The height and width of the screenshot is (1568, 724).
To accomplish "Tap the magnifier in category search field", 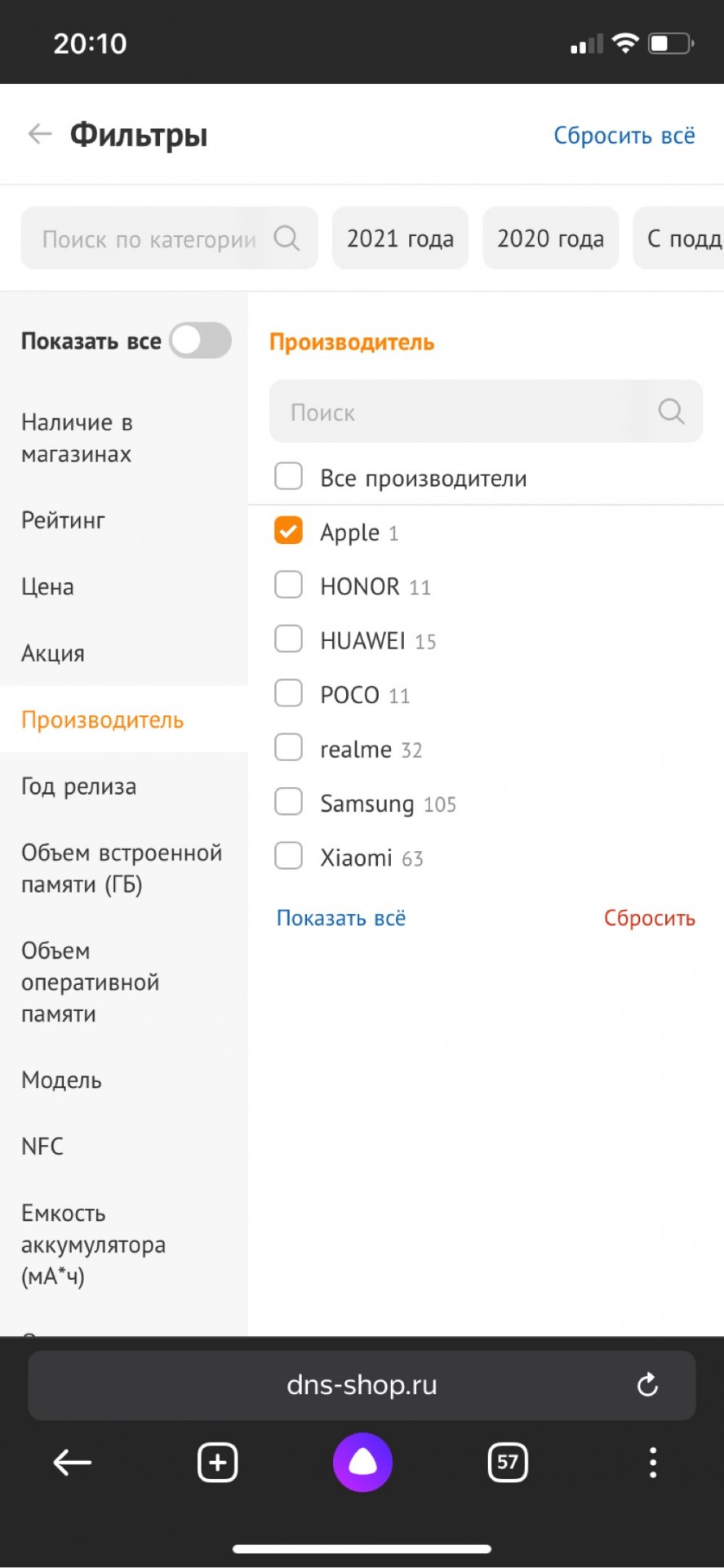I will (x=286, y=238).
